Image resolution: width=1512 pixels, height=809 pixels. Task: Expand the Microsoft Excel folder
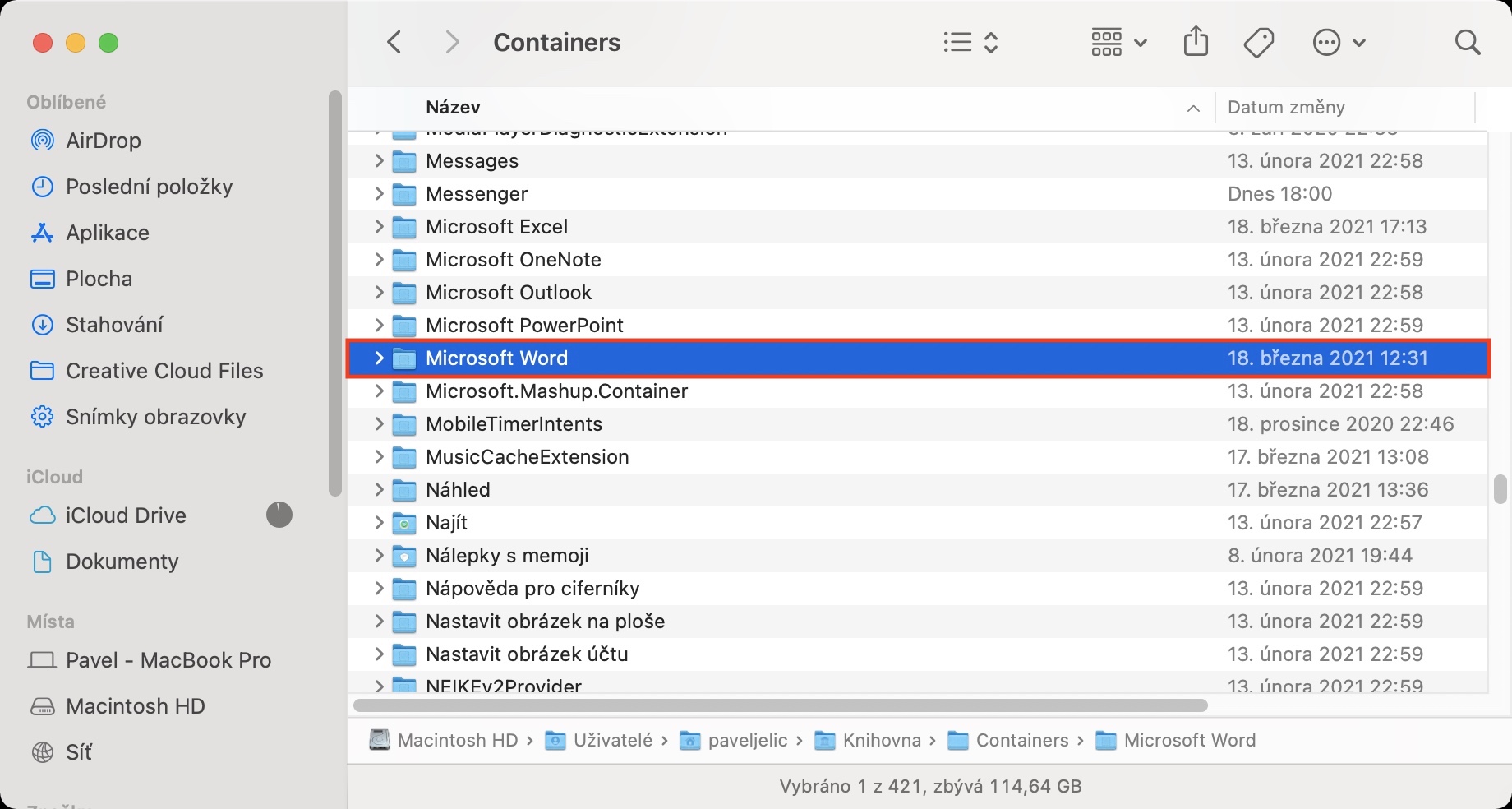pos(379,227)
